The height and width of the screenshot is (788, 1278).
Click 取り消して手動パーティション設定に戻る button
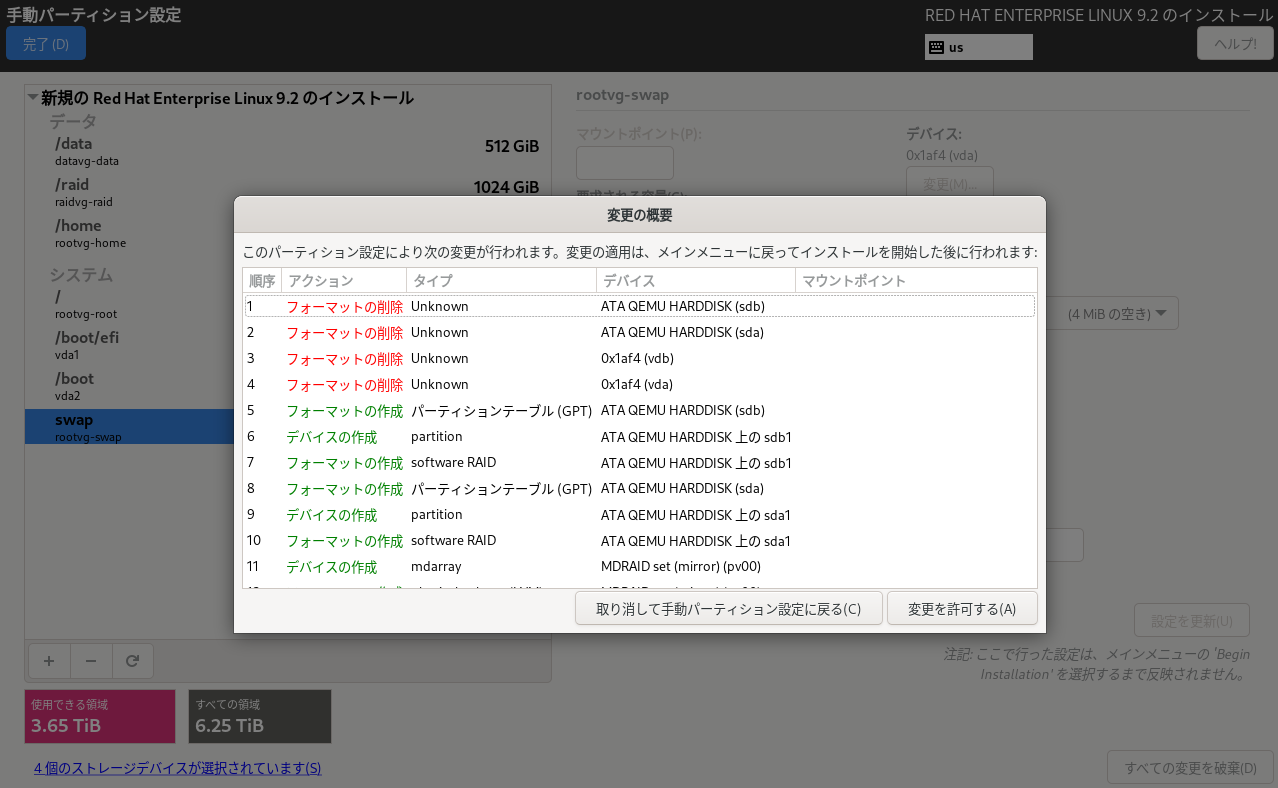[x=728, y=607]
